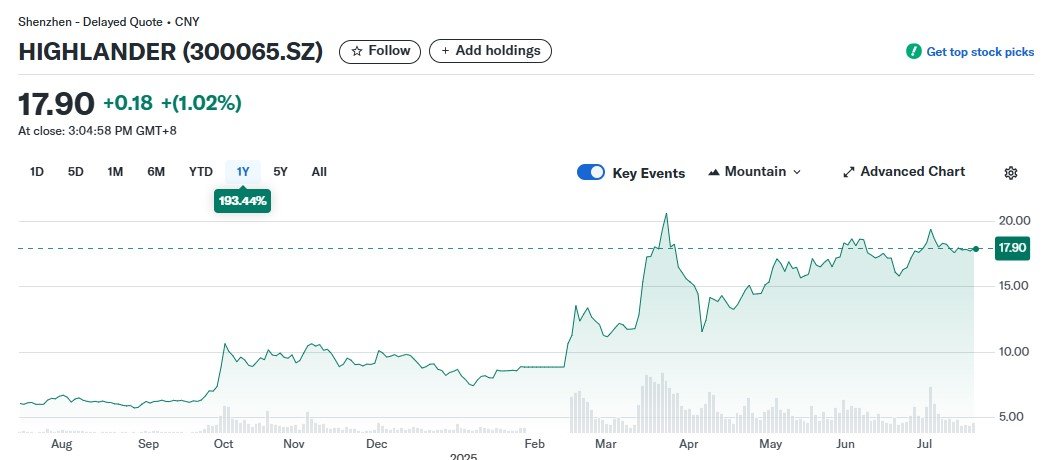Select the 5D time range
Screen dimensions: 1051x460
(x=76, y=172)
